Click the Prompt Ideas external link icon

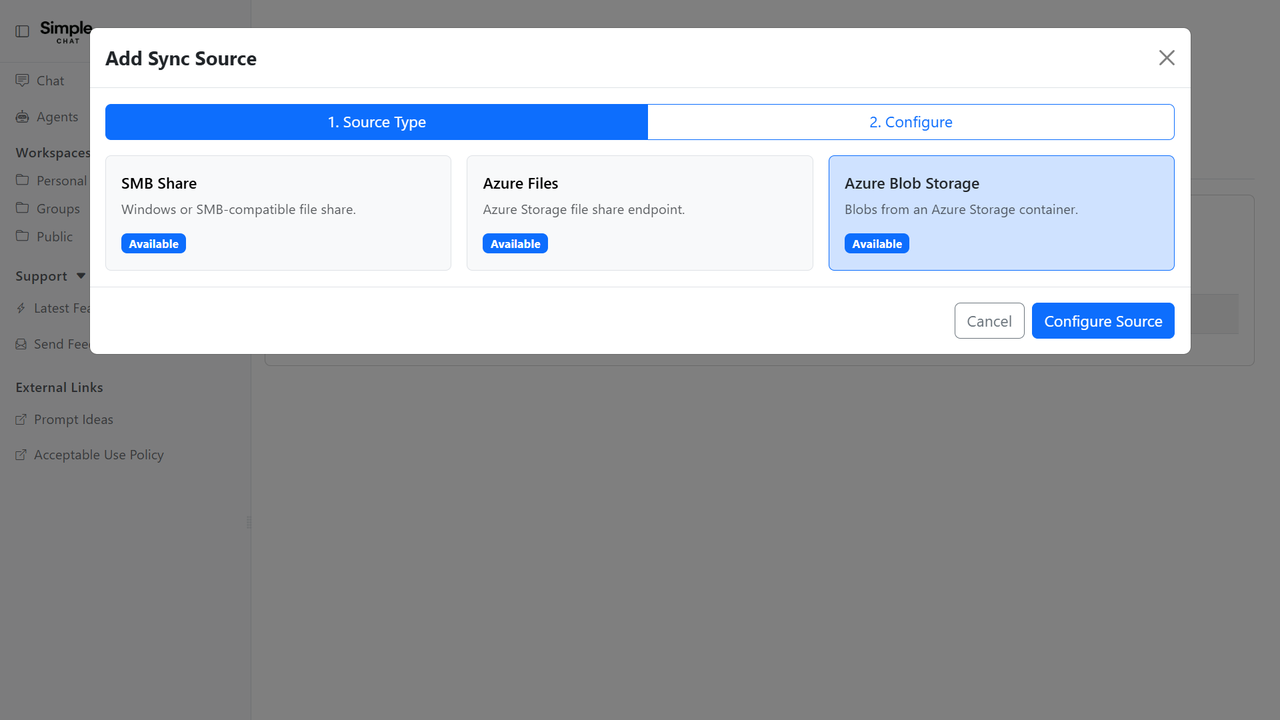(x=22, y=420)
